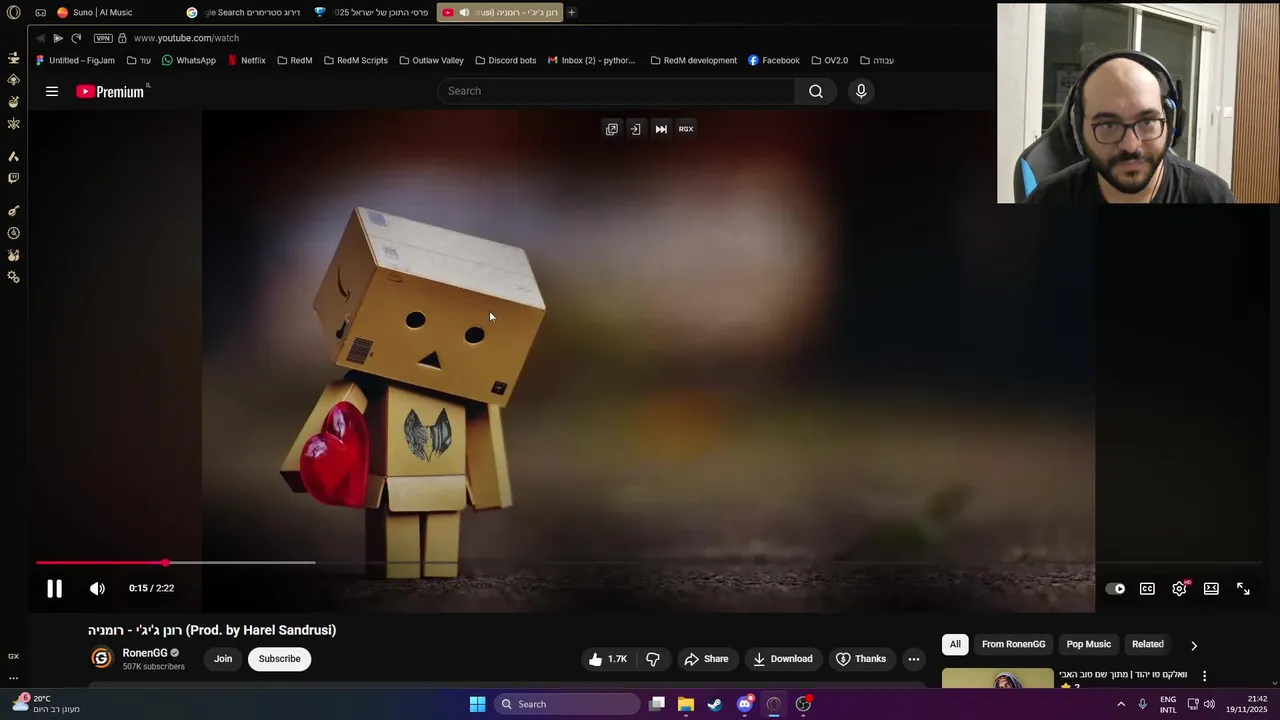
Task: Subscribe to RonenGG
Action: click(x=280, y=659)
